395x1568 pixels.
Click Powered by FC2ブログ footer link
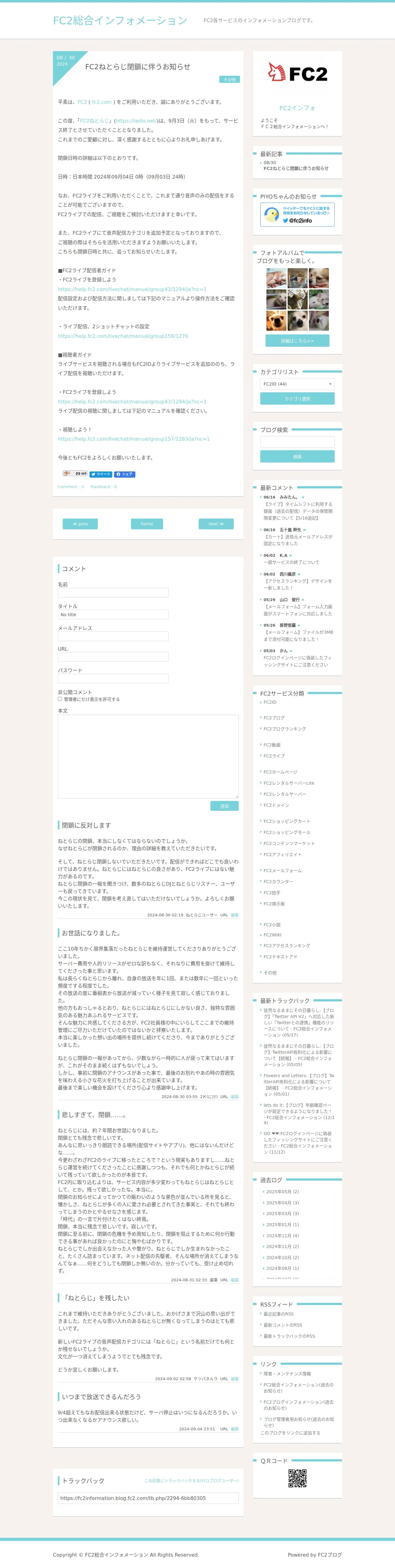pos(315,1555)
